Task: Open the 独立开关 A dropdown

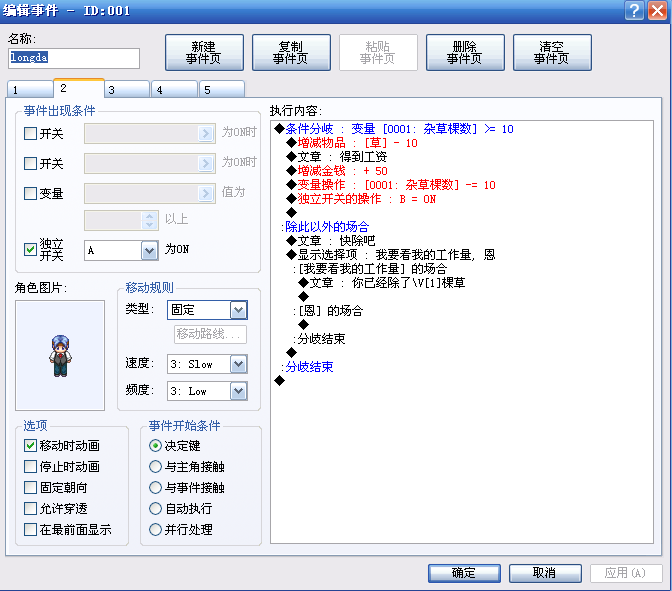Action: [x=149, y=250]
